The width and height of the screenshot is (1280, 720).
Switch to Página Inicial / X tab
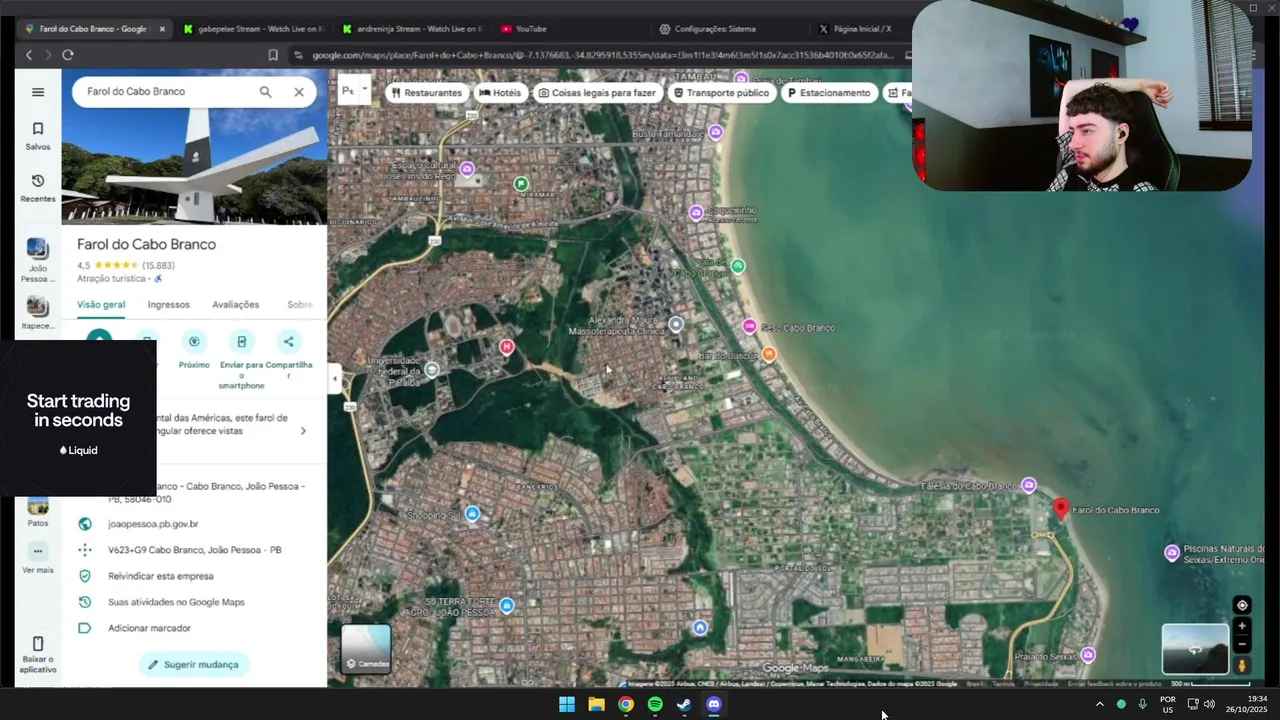[x=860, y=29]
